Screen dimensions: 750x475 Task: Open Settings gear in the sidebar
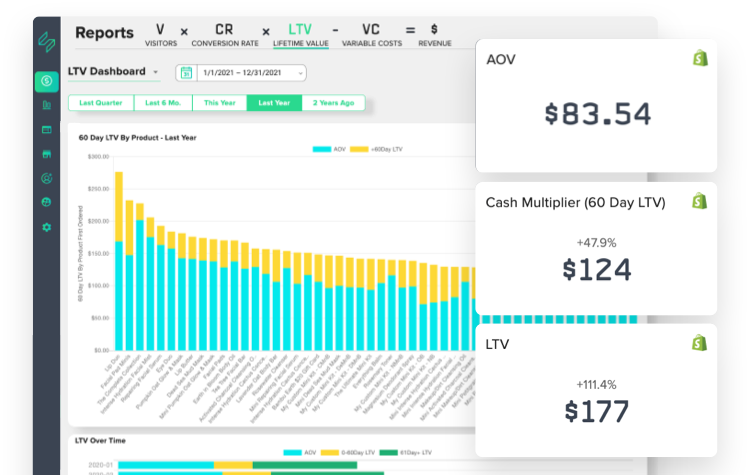[x=46, y=227]
